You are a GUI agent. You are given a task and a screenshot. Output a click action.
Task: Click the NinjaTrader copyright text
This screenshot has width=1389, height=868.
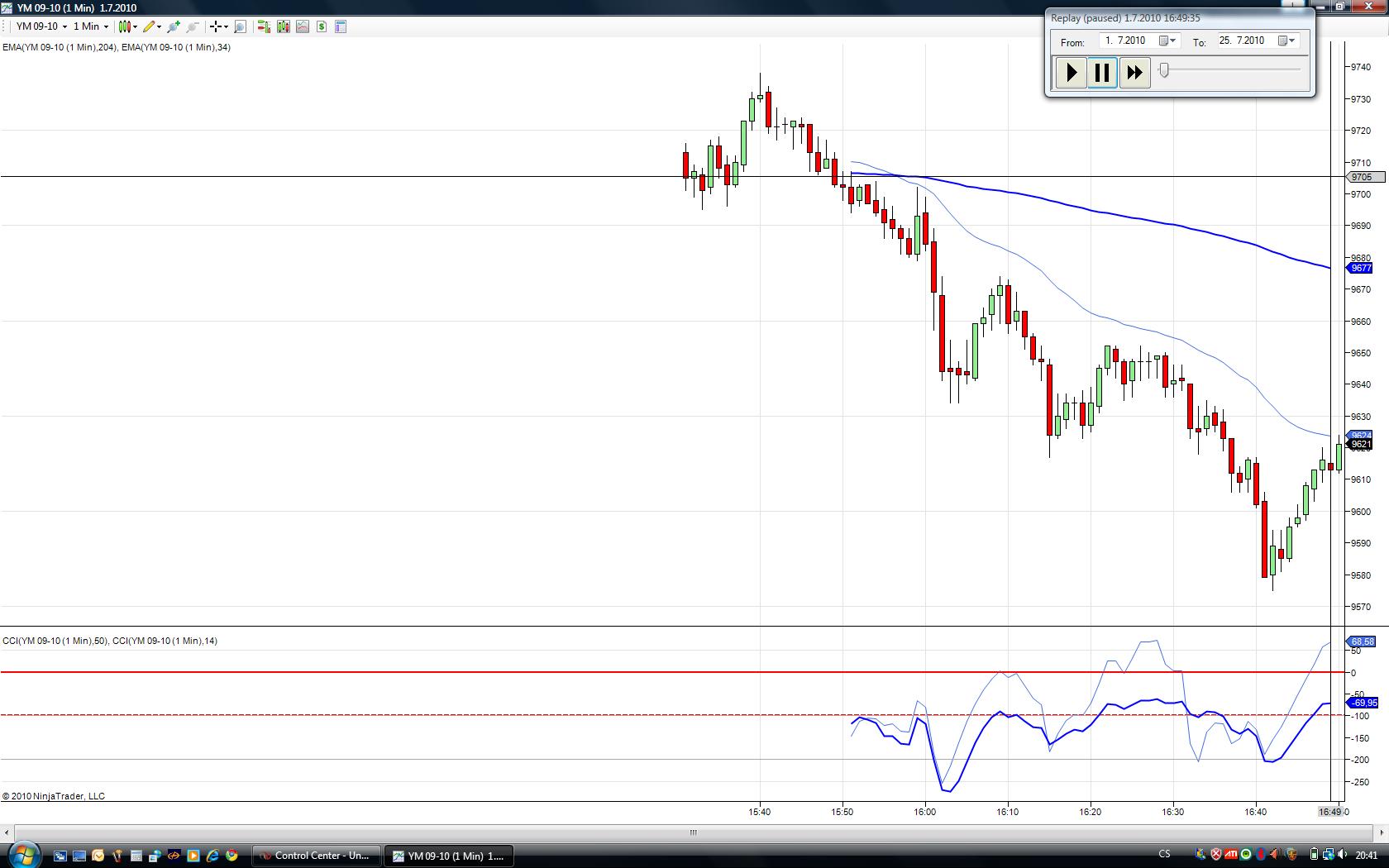pyautogui.click(x=54, y=796)
